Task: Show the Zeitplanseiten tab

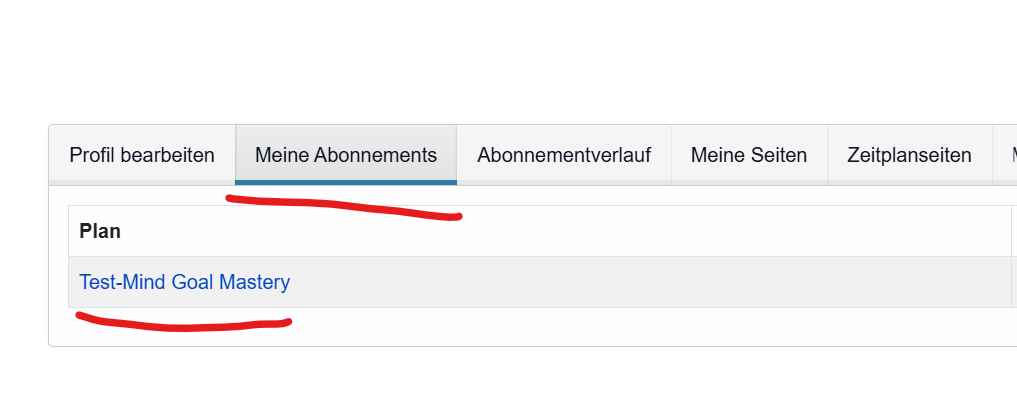Action: pyautogui.click(x=909, y=155)
